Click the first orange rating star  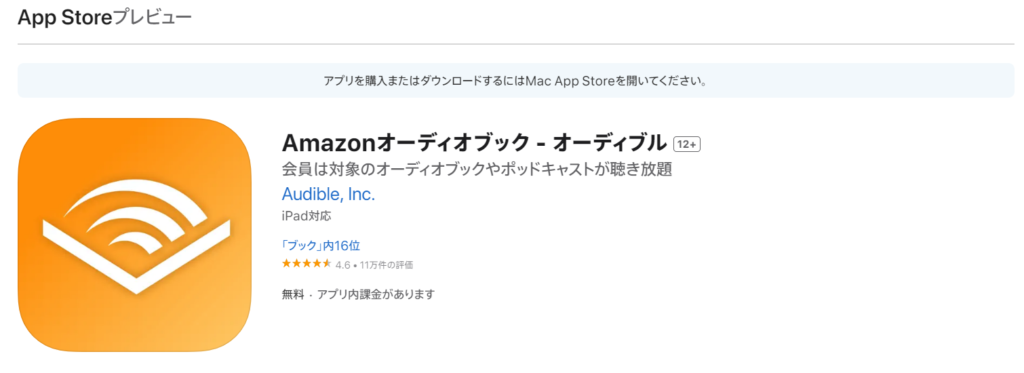click(x=287, y=264)
